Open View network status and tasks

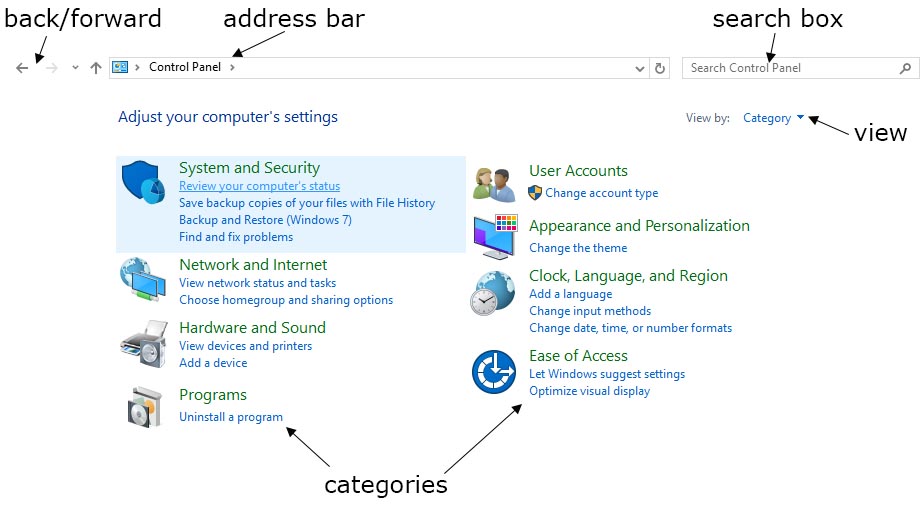tap(257, 283)
